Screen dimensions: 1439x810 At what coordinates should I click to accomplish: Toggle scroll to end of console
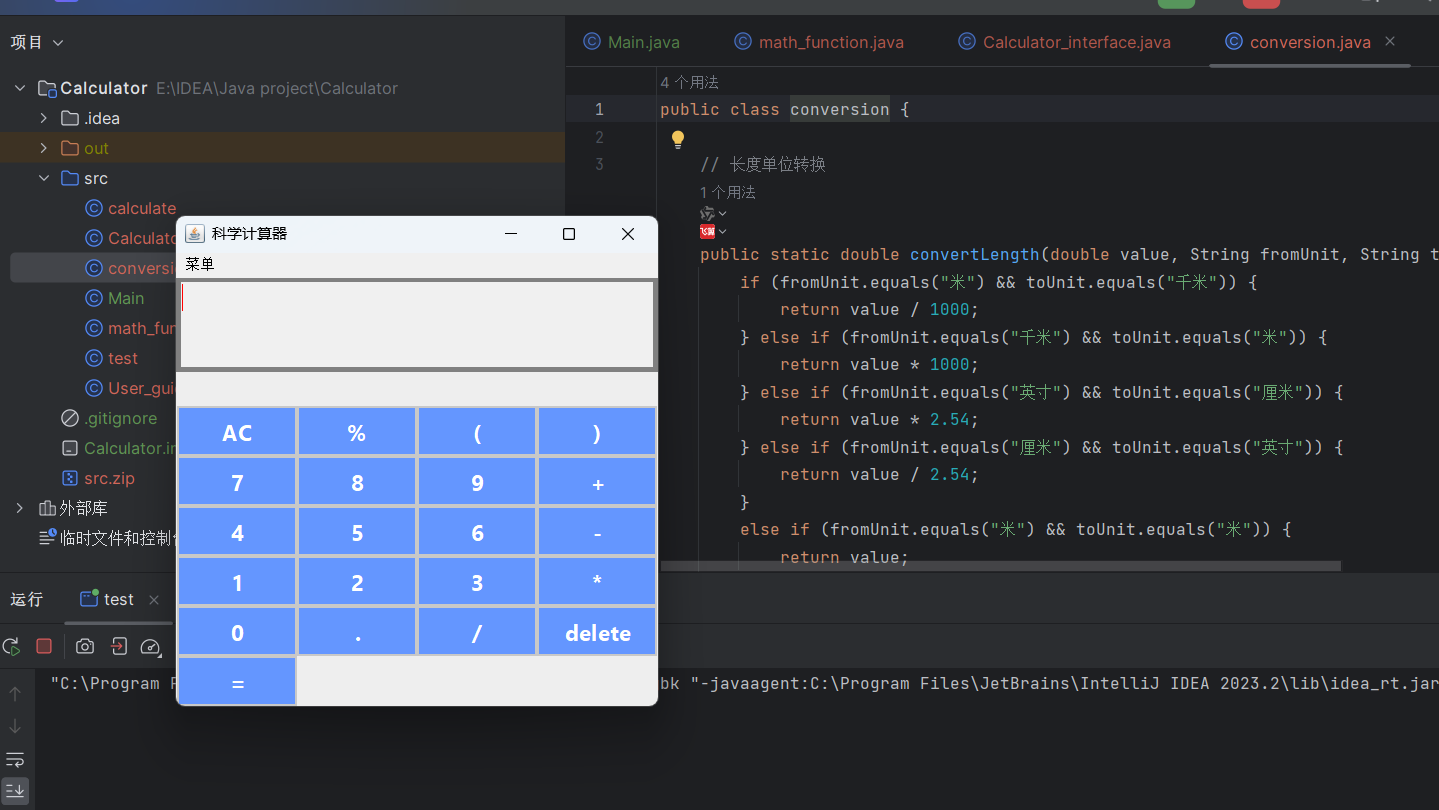click(15, 791)
